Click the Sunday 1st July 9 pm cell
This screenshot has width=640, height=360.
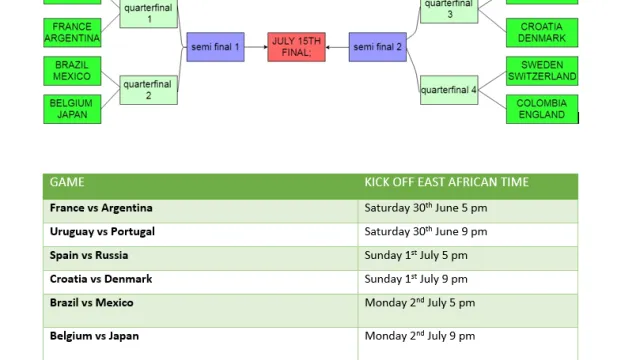point(468,282)
